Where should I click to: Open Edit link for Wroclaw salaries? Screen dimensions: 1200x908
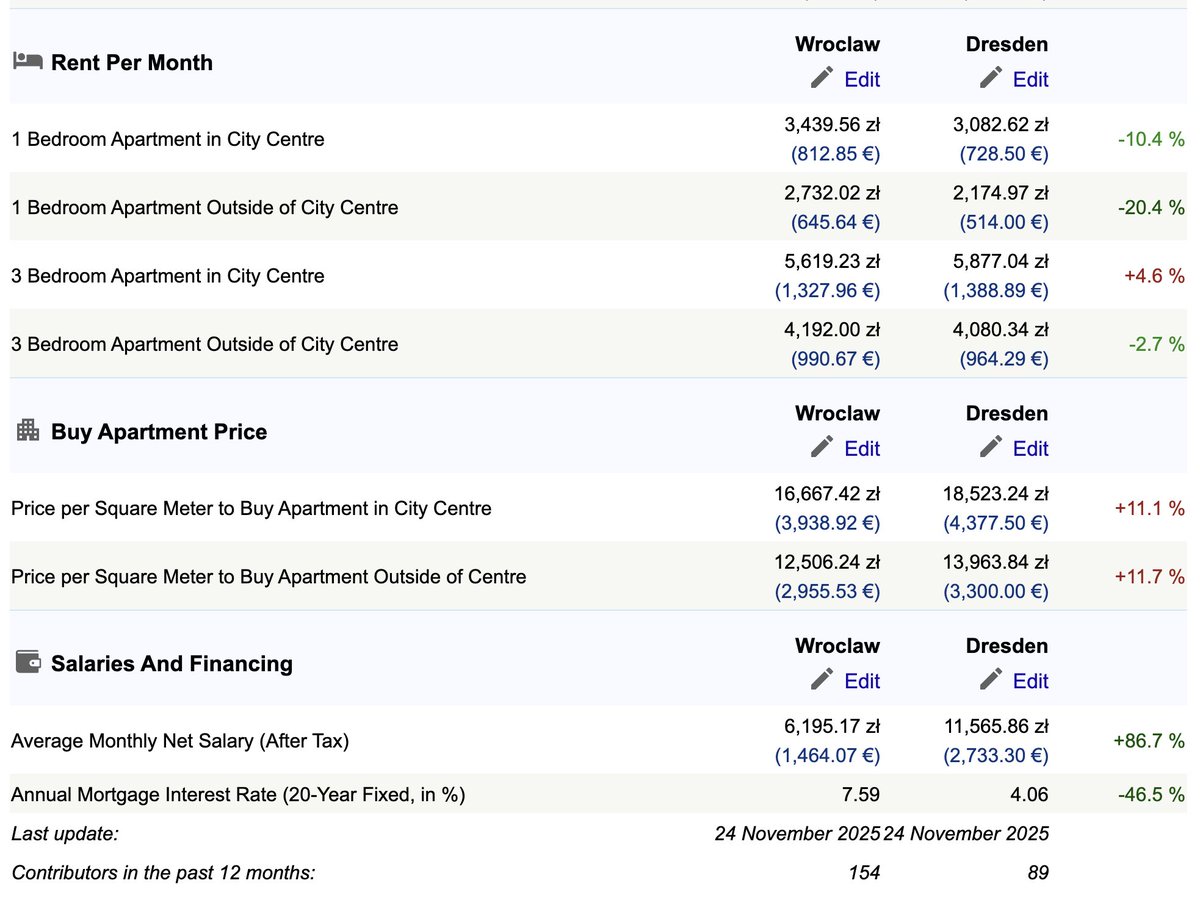862,681
